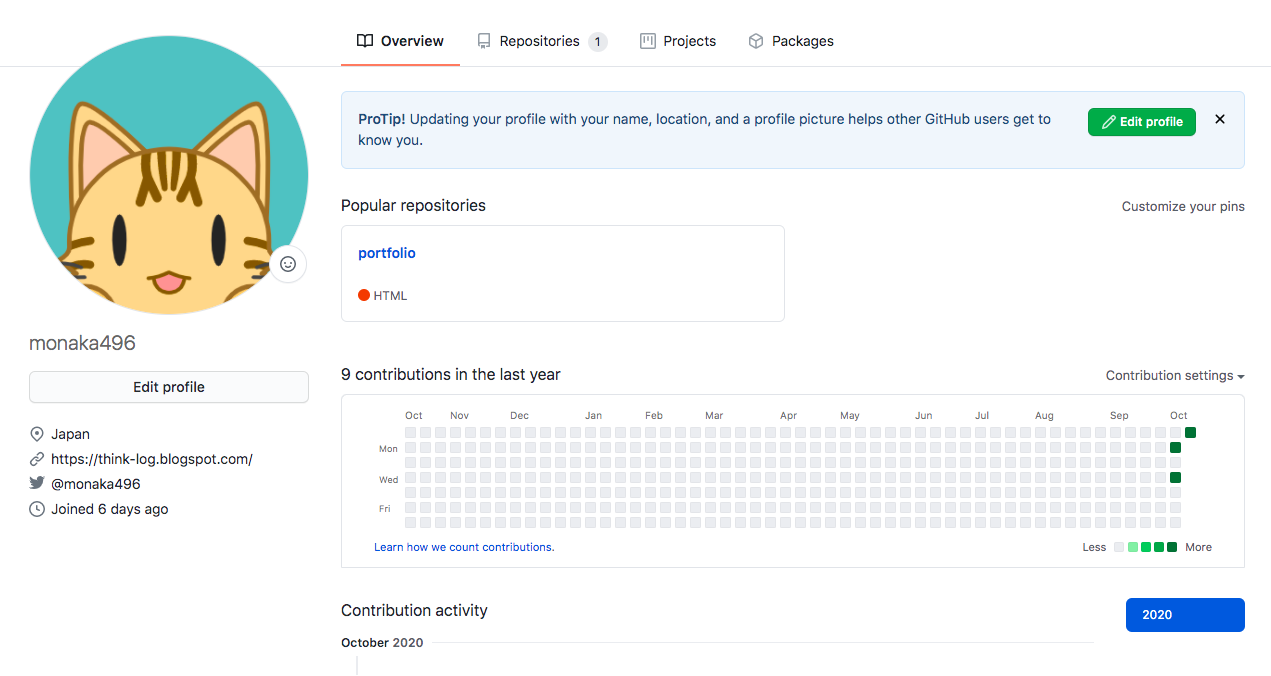Click the monaka496 username

point(82,343)
